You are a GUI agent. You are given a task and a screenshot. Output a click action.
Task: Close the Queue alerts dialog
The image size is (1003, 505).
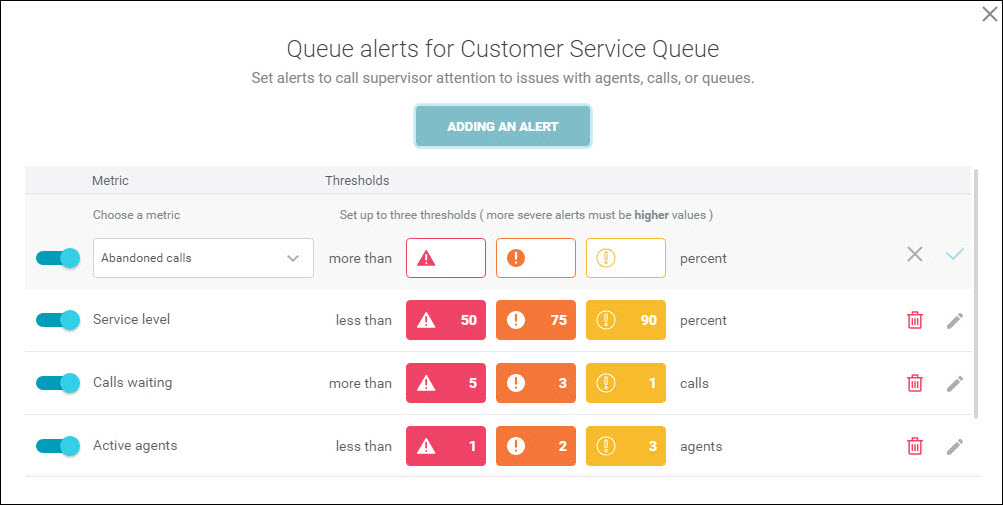(989, 14)
